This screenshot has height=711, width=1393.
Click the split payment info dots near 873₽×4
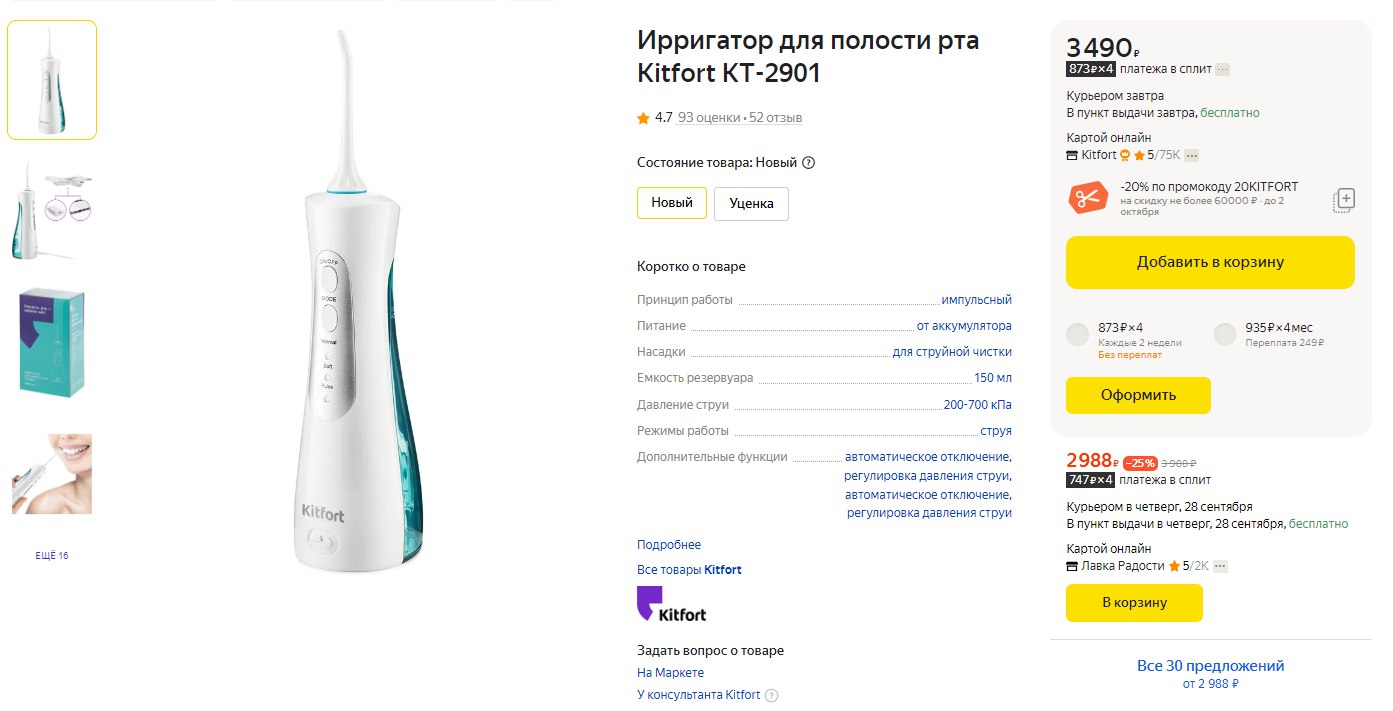pyautogui.click(x=1222, y=69)
